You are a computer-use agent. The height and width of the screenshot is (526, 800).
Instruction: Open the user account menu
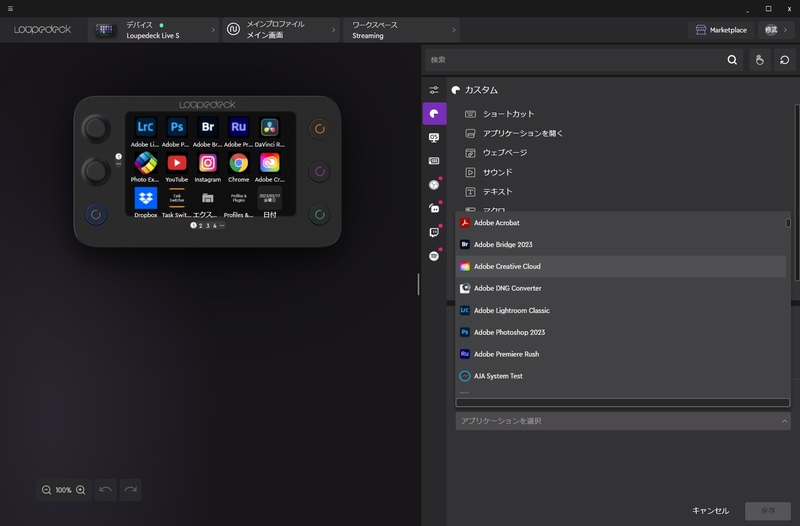[776, 30]
